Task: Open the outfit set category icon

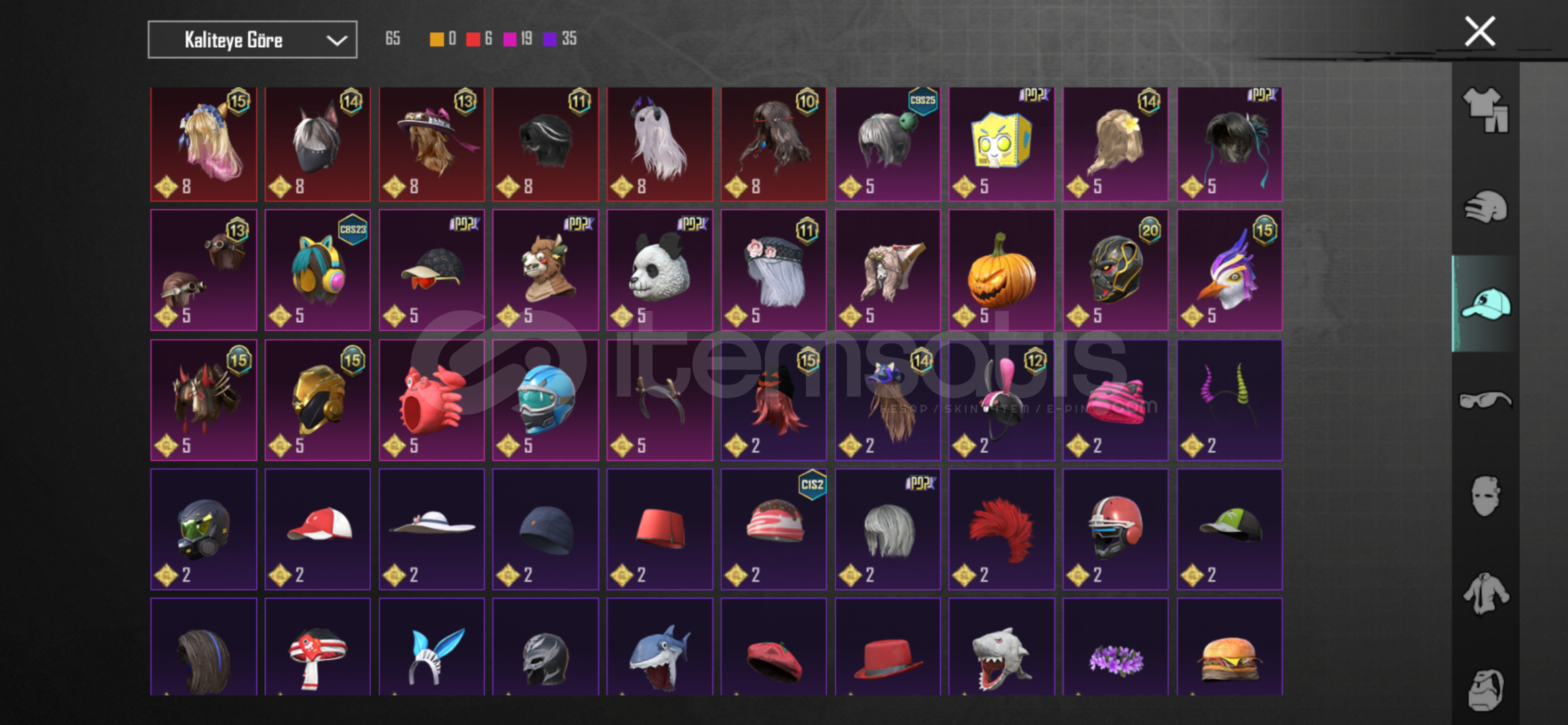Action: (1485, 109)
